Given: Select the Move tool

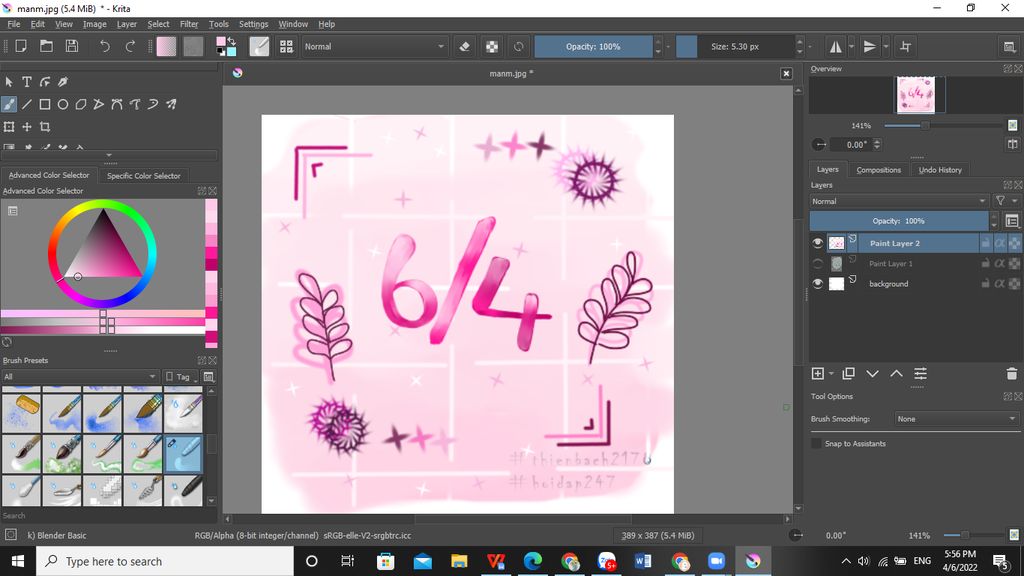Looking at the screenshot, I should tap(27, 127).
